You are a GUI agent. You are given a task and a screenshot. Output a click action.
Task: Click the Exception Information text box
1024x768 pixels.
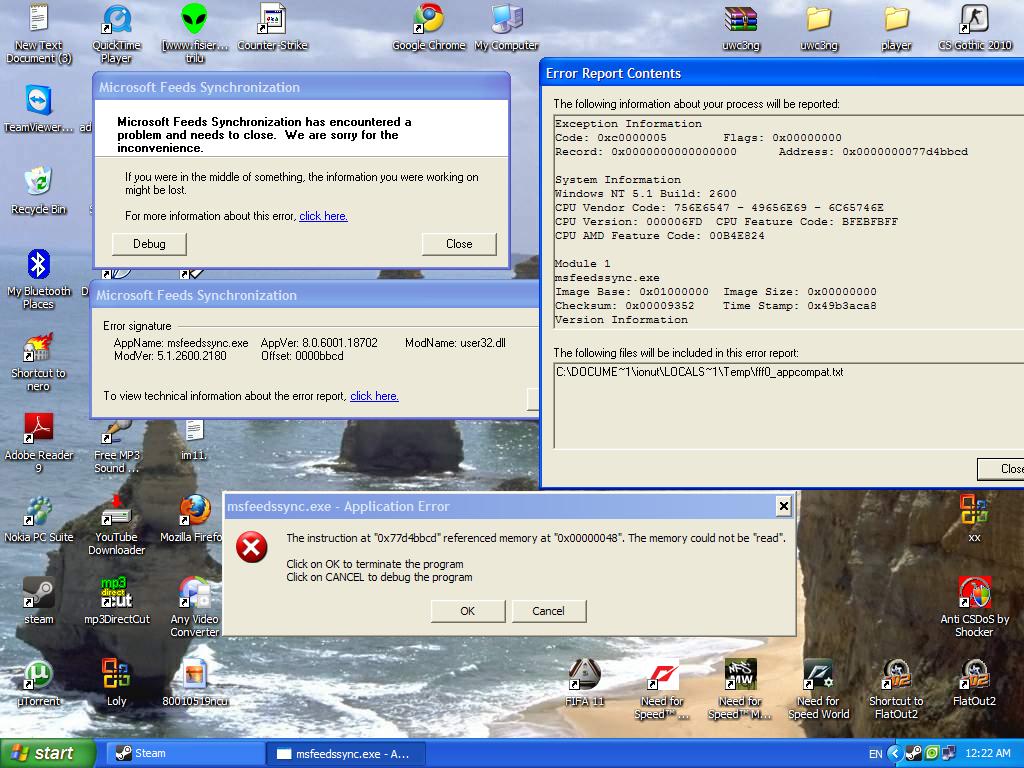789,221
